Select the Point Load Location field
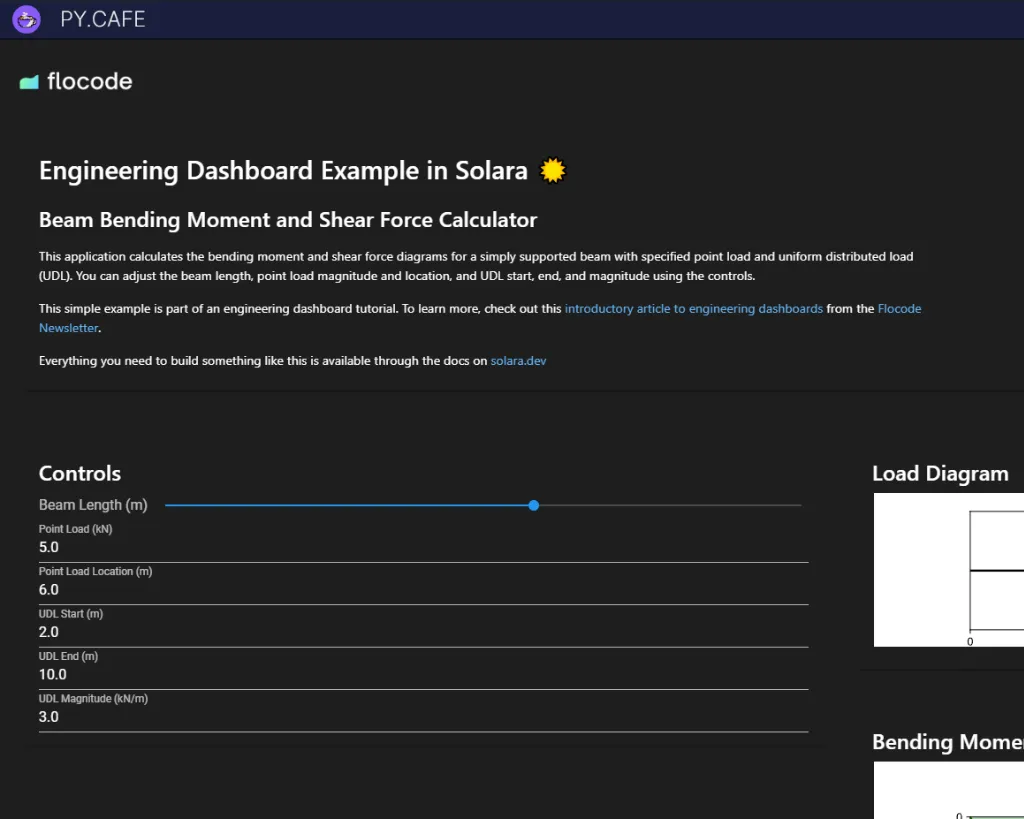This screenshot has height=819, width=1024. point(422,590)
